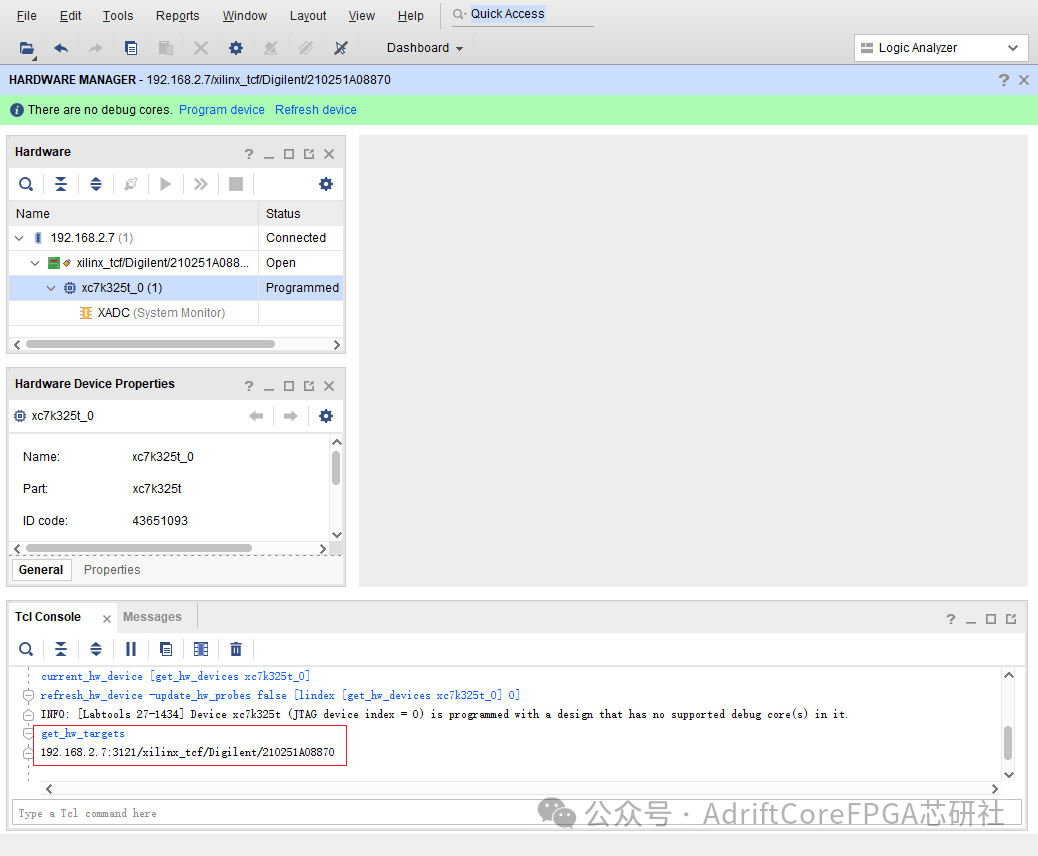Go to previous object in Device Properties

click(256, 416)
